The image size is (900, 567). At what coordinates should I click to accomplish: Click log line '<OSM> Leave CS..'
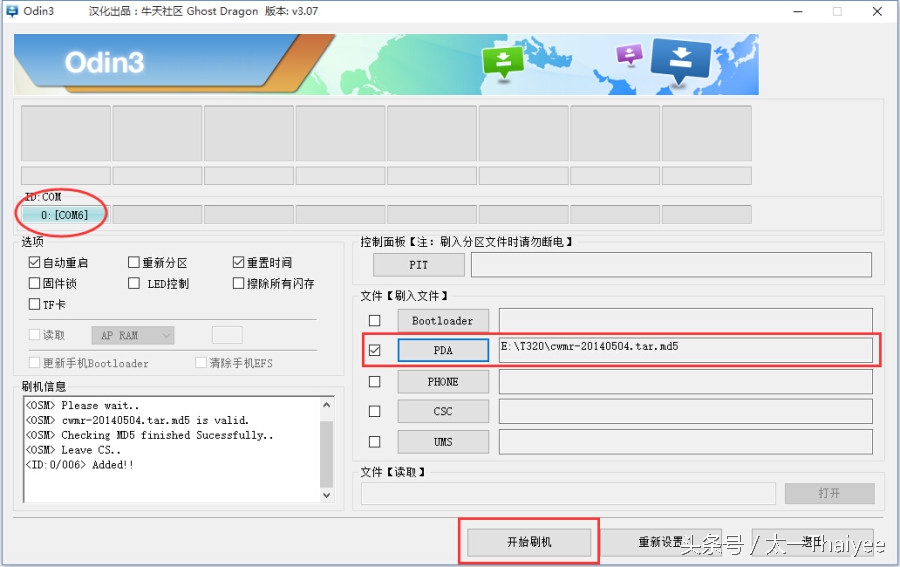pos(73,450)
